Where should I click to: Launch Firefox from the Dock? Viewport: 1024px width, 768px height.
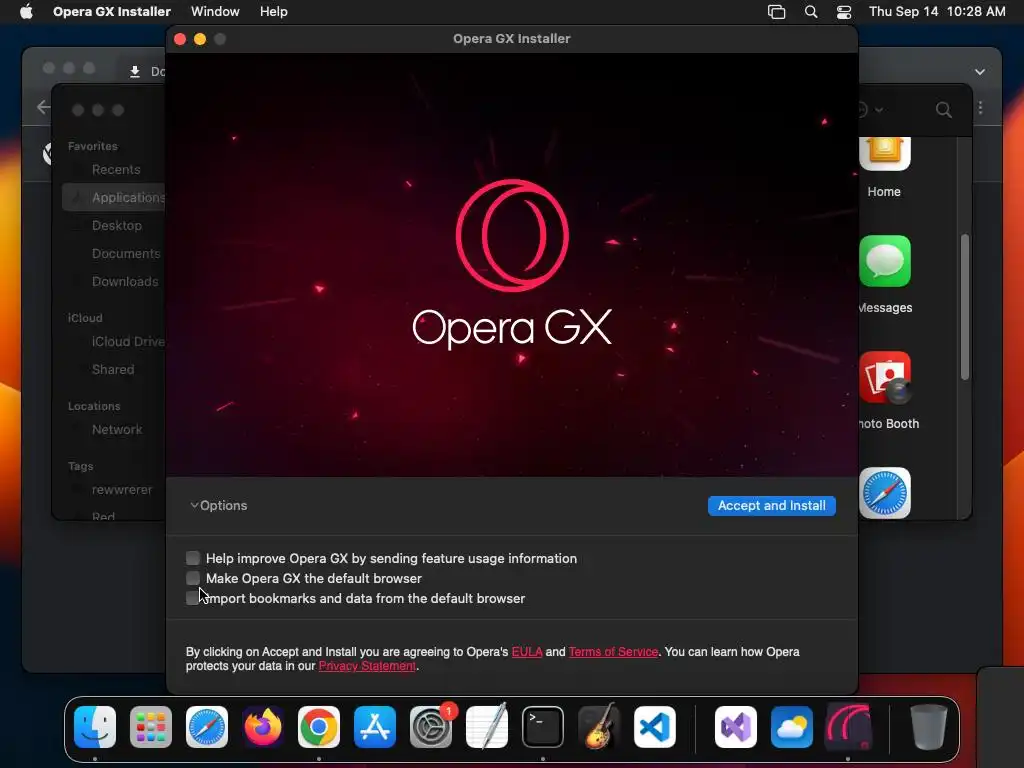263,727
